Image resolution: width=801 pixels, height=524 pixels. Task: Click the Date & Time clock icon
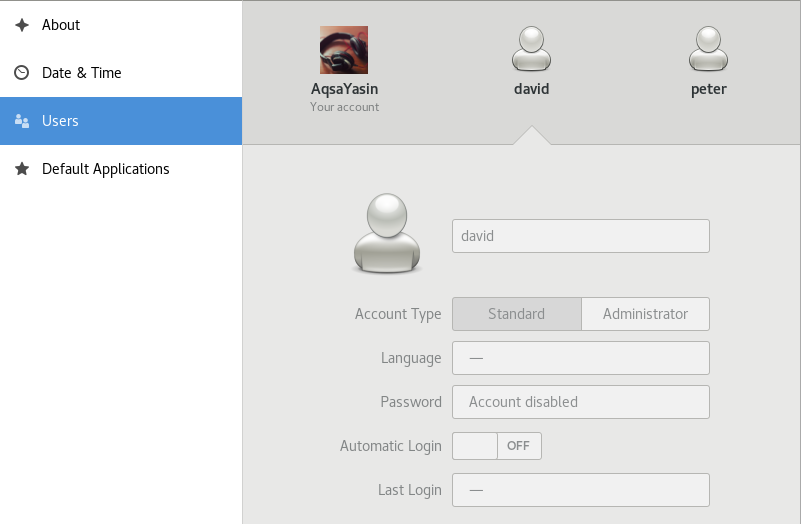(21, 73)
